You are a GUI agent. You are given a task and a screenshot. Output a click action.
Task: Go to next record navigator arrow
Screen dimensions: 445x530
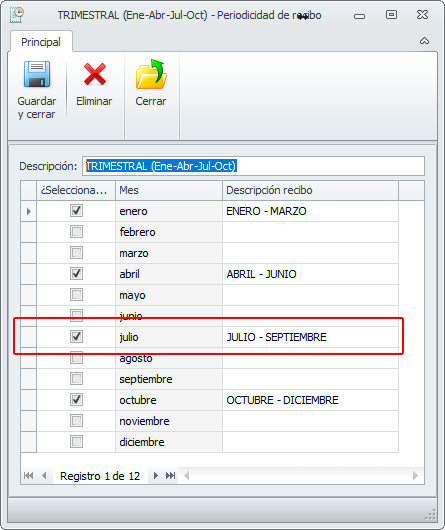coord(155,476)
